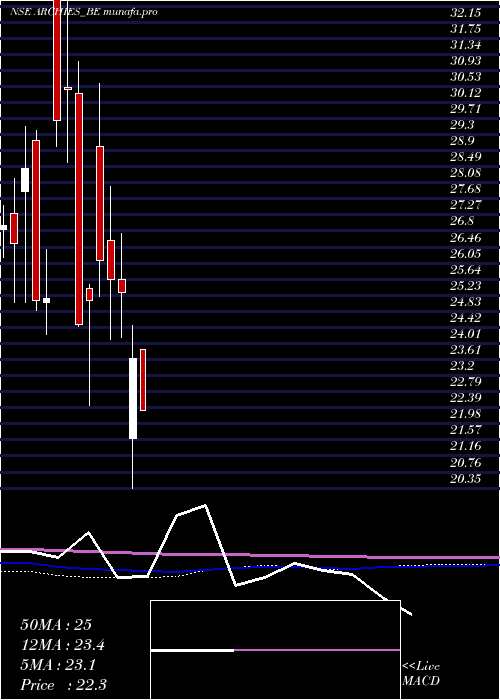Click the 28.49 price axis label
The height and width of the screenshot is (700, 500).
pos(465,158)
